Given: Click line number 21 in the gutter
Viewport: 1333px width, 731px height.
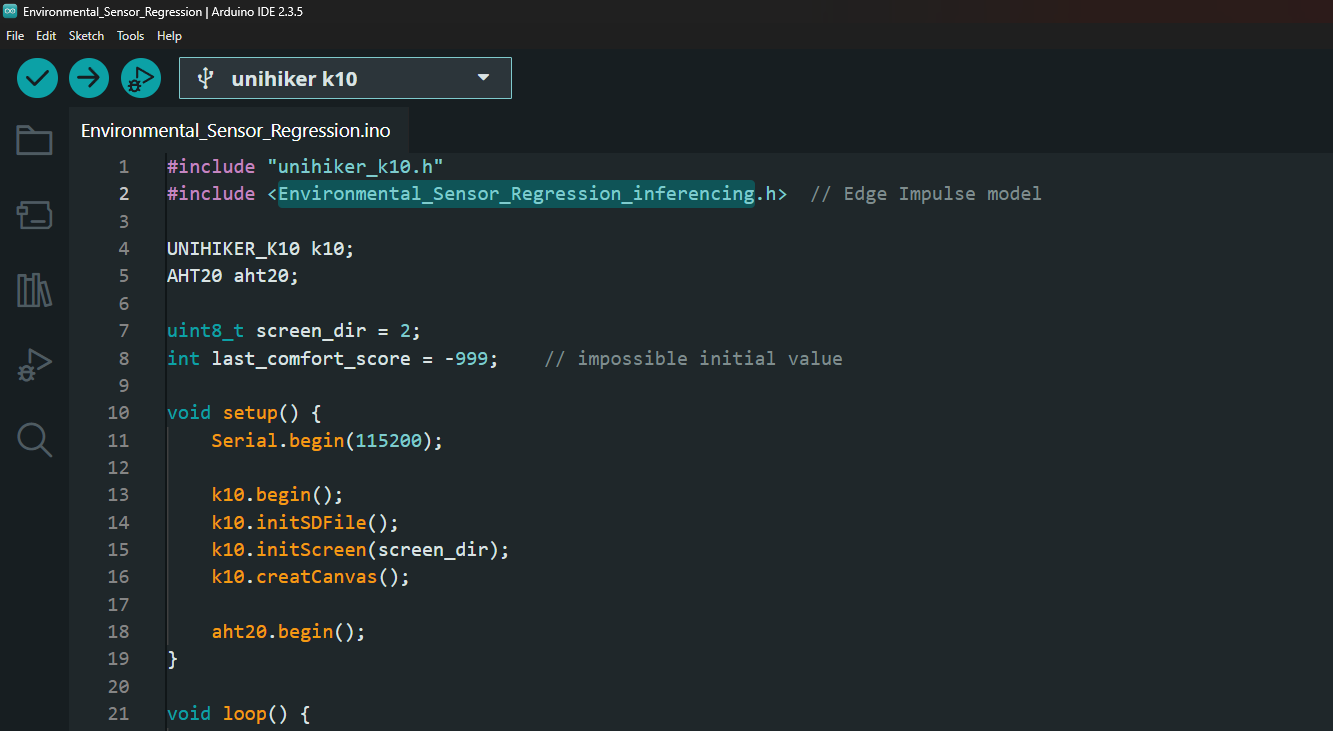Looking at the screenshot, I should click(118, 713).
